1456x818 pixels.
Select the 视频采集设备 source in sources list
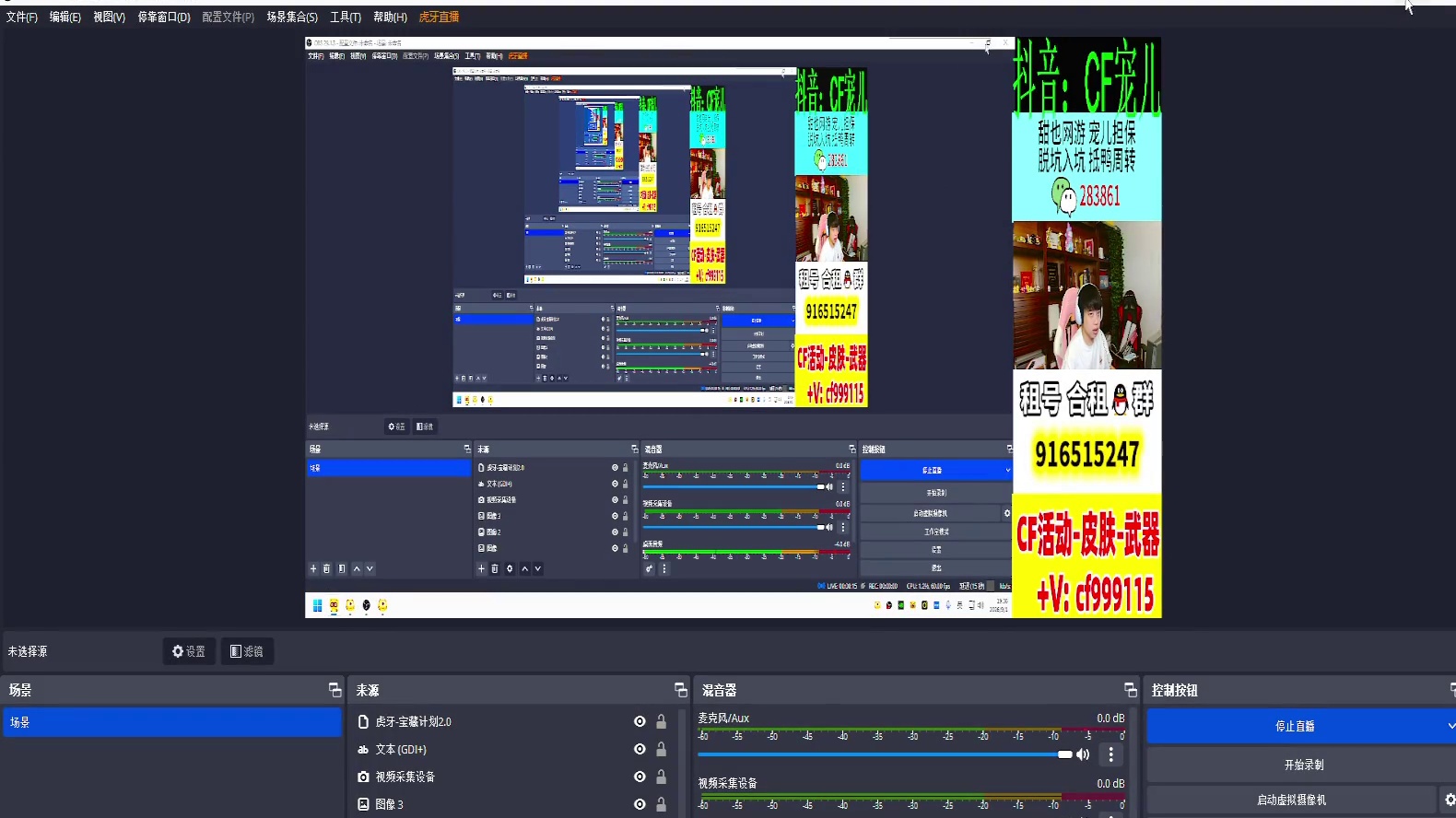tap(405, 777)
